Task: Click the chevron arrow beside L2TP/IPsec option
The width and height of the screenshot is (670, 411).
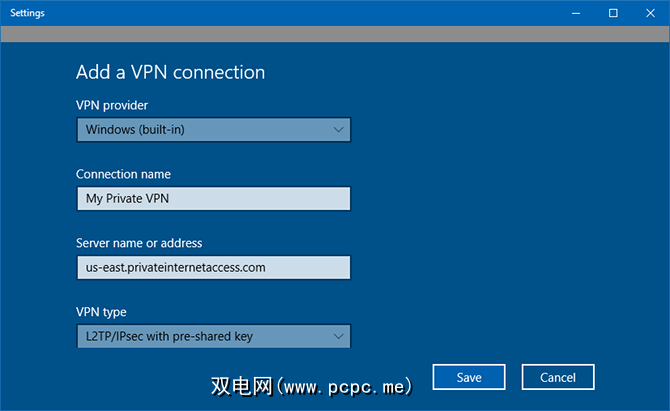Action: (x=338, y=336)
